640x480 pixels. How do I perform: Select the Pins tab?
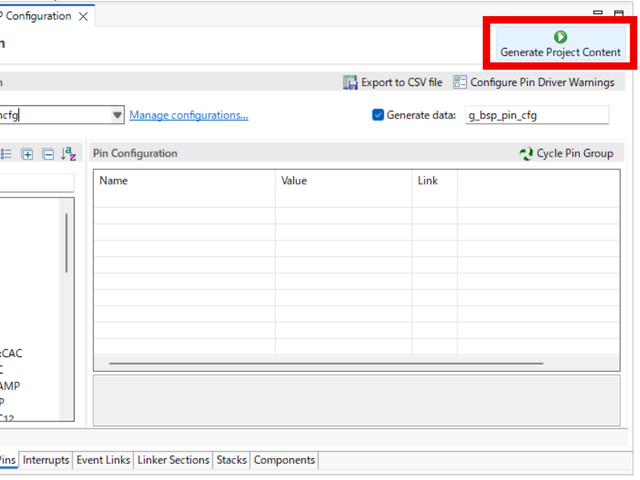8,460
